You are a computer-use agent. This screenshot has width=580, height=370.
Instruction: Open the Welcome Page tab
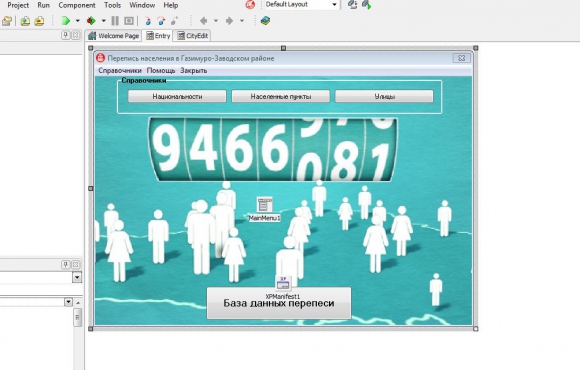point(114,36)
